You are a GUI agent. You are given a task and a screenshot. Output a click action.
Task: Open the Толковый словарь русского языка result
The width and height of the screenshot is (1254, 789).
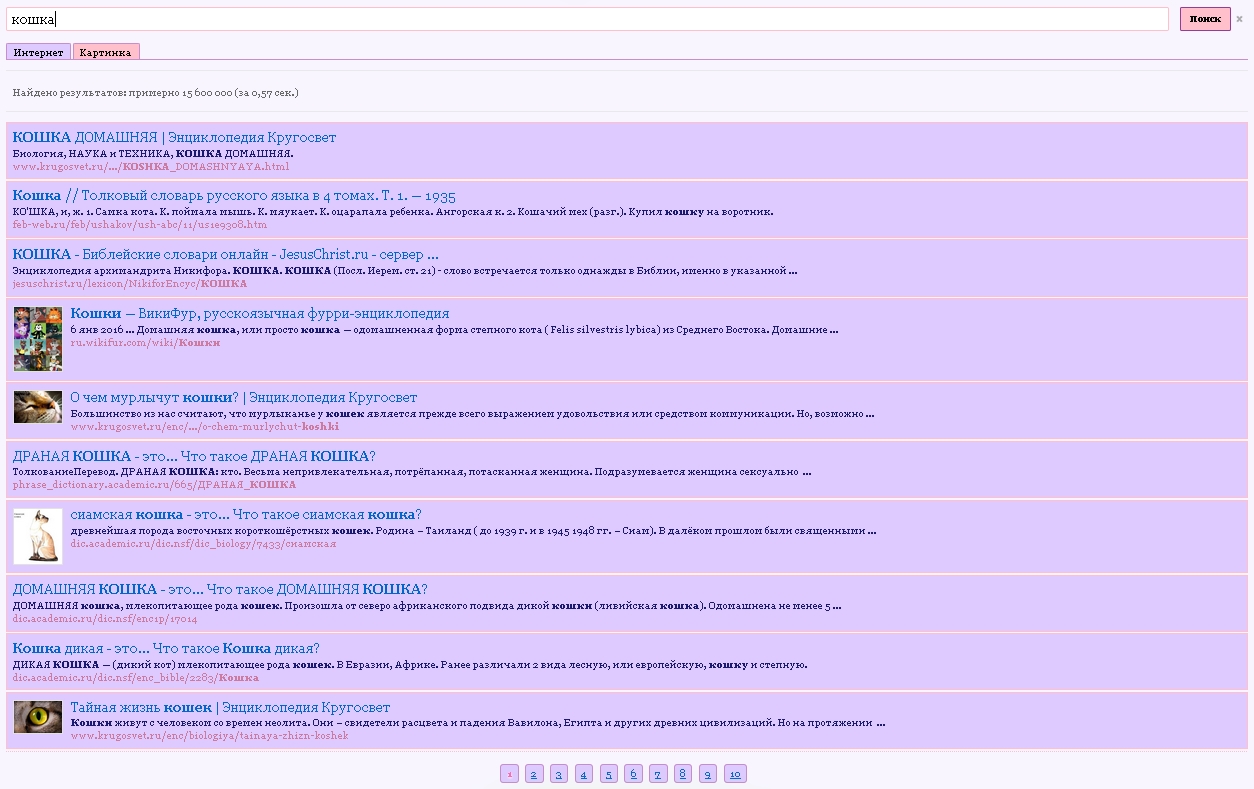click(234, 196)
